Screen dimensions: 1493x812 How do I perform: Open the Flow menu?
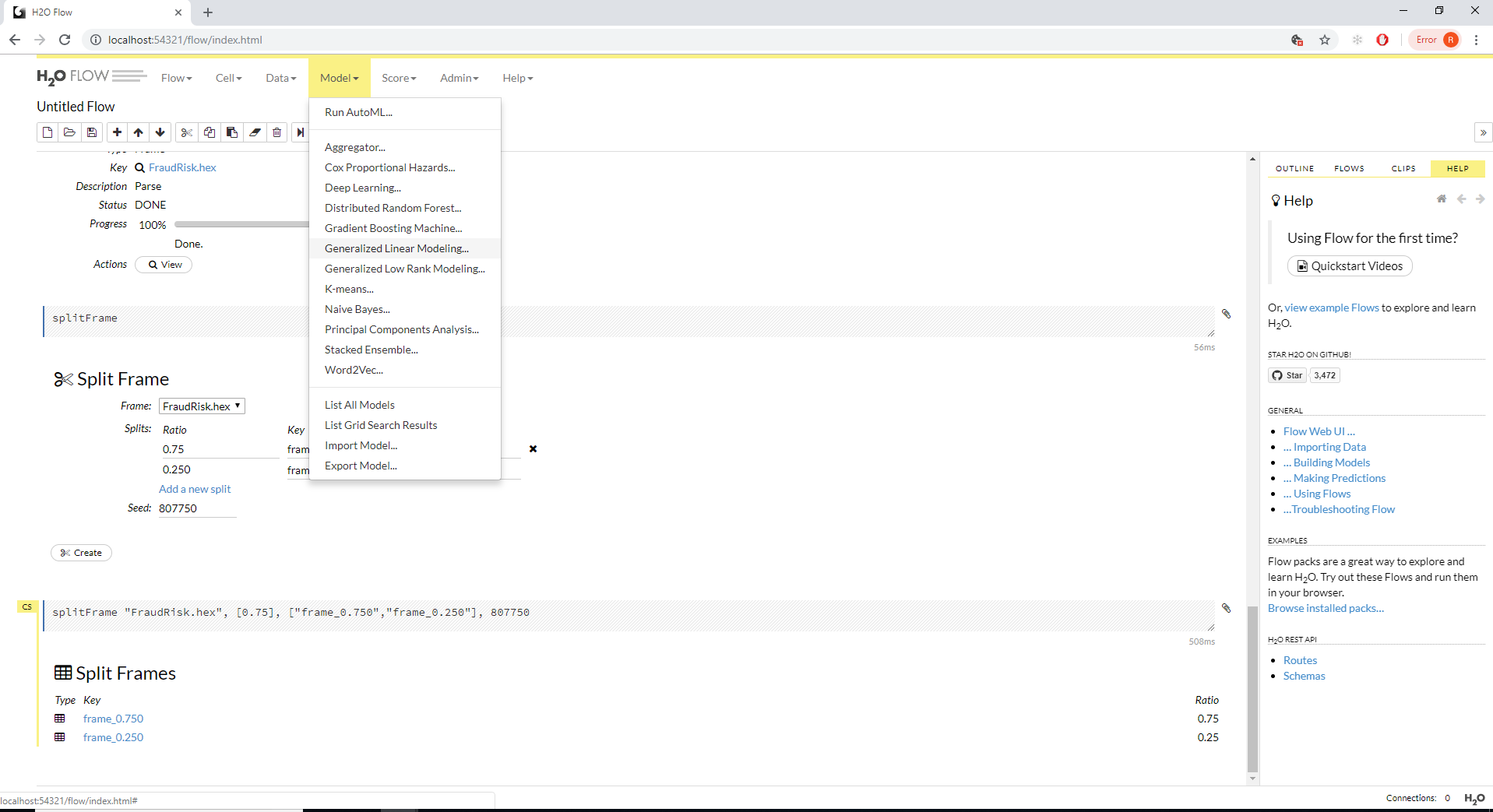177,78
